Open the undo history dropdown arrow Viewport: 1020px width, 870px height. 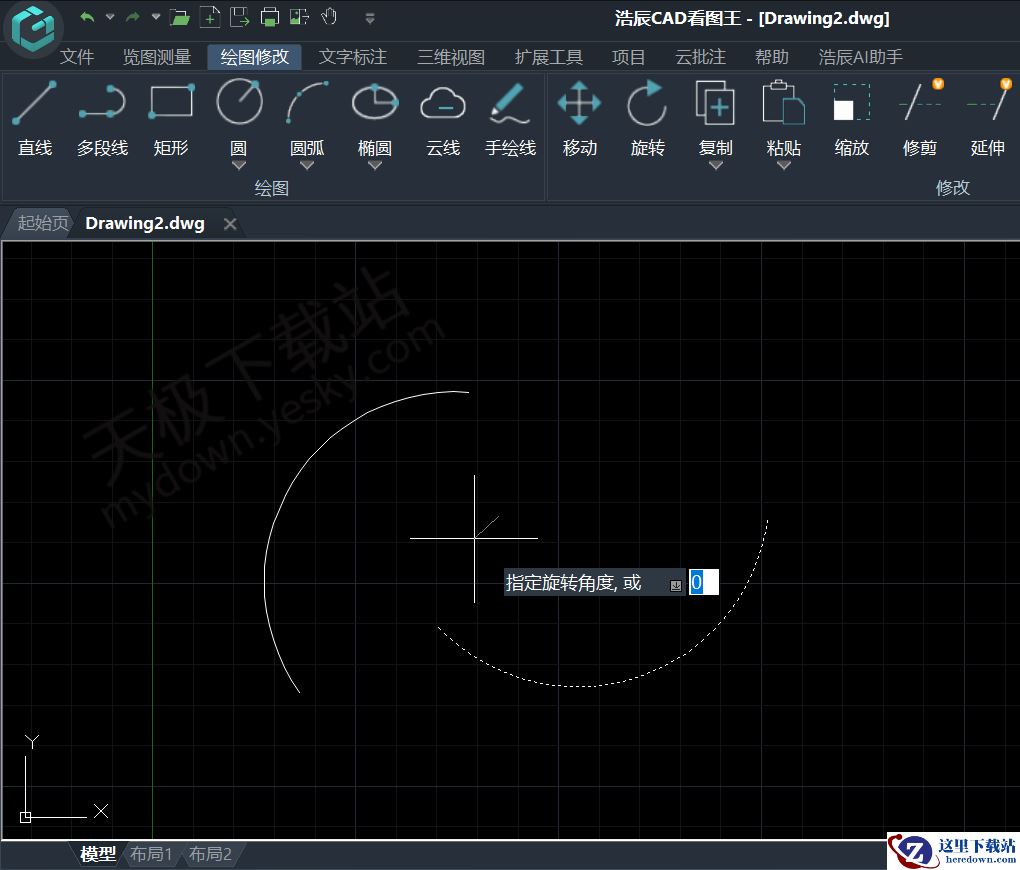[110, 17]
